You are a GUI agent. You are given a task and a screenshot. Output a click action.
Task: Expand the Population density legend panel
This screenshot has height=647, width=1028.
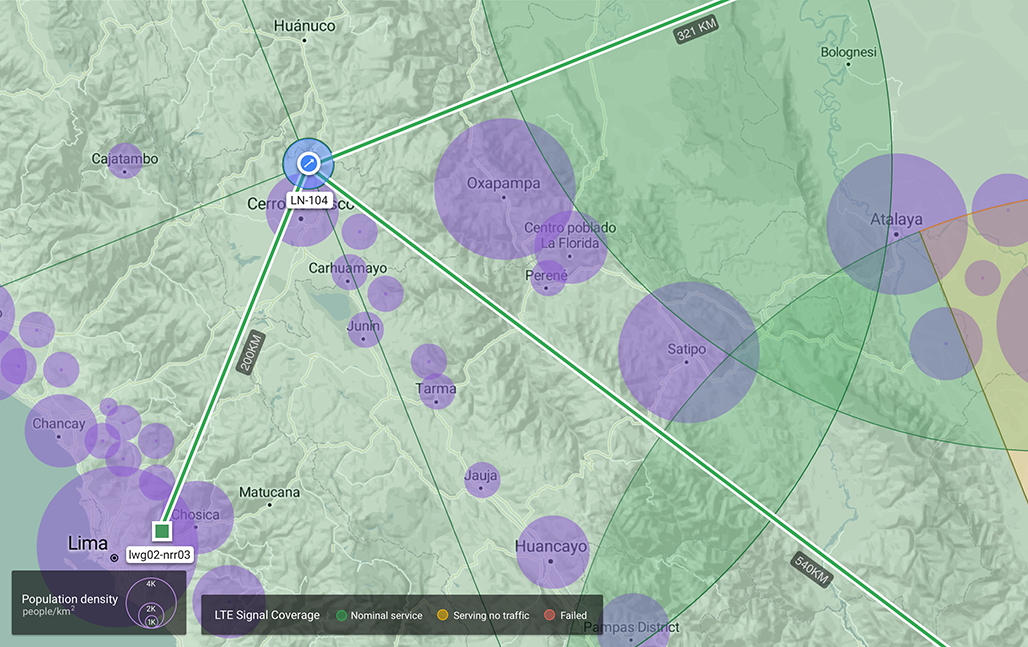coord(97,602)
